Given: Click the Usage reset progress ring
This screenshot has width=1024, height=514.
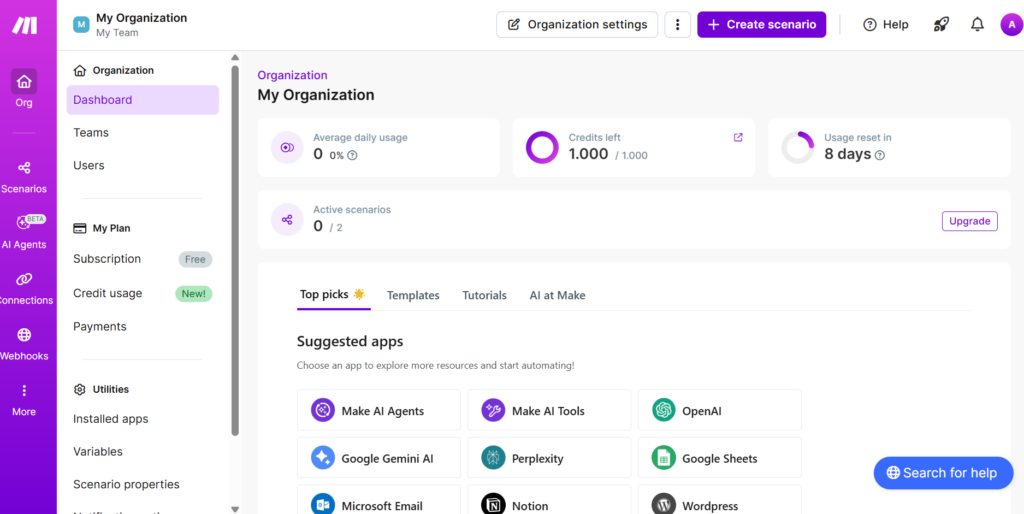Looking at the screenshot, I should (x=797, y=148).
